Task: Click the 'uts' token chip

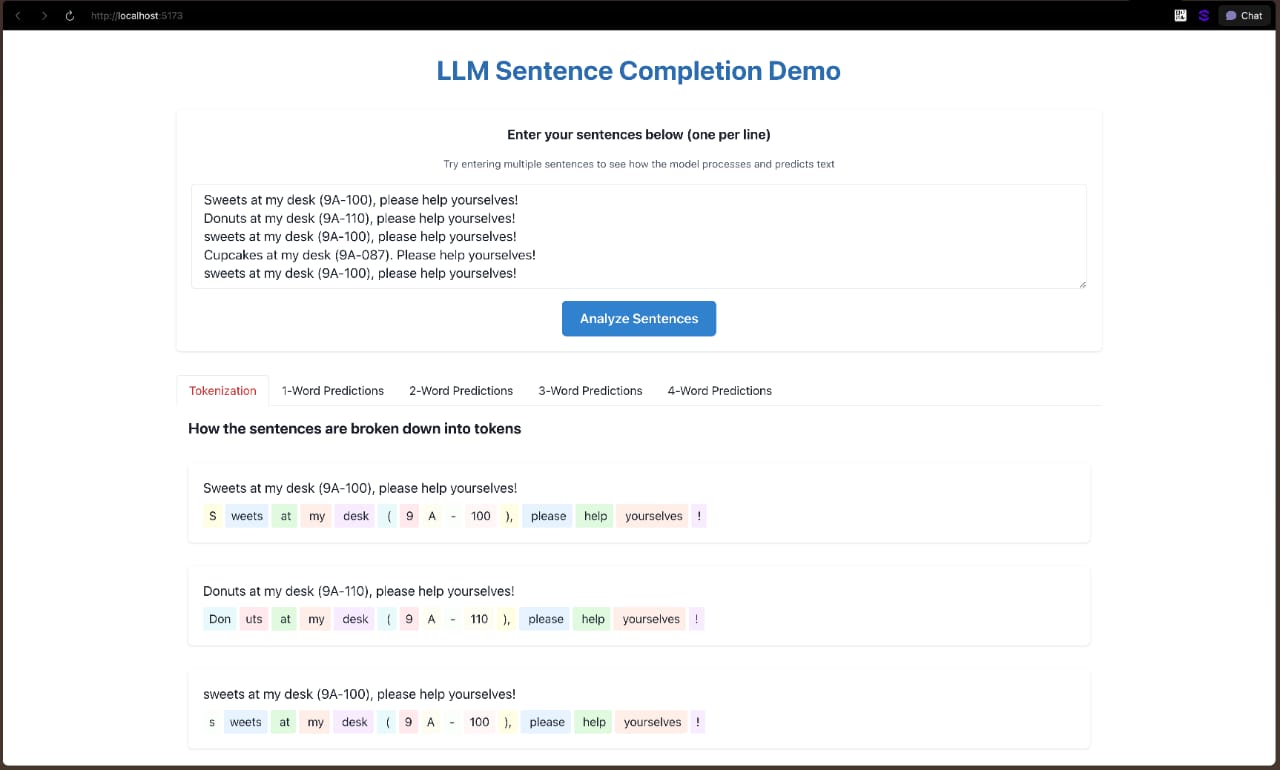Action: pyautogui.click(x=254, y=619)
